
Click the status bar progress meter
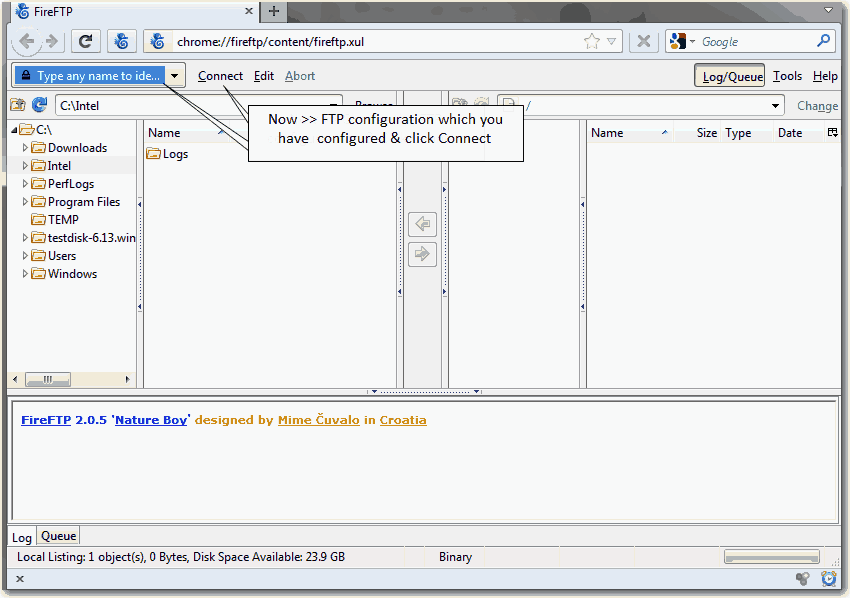click(771, 556)
